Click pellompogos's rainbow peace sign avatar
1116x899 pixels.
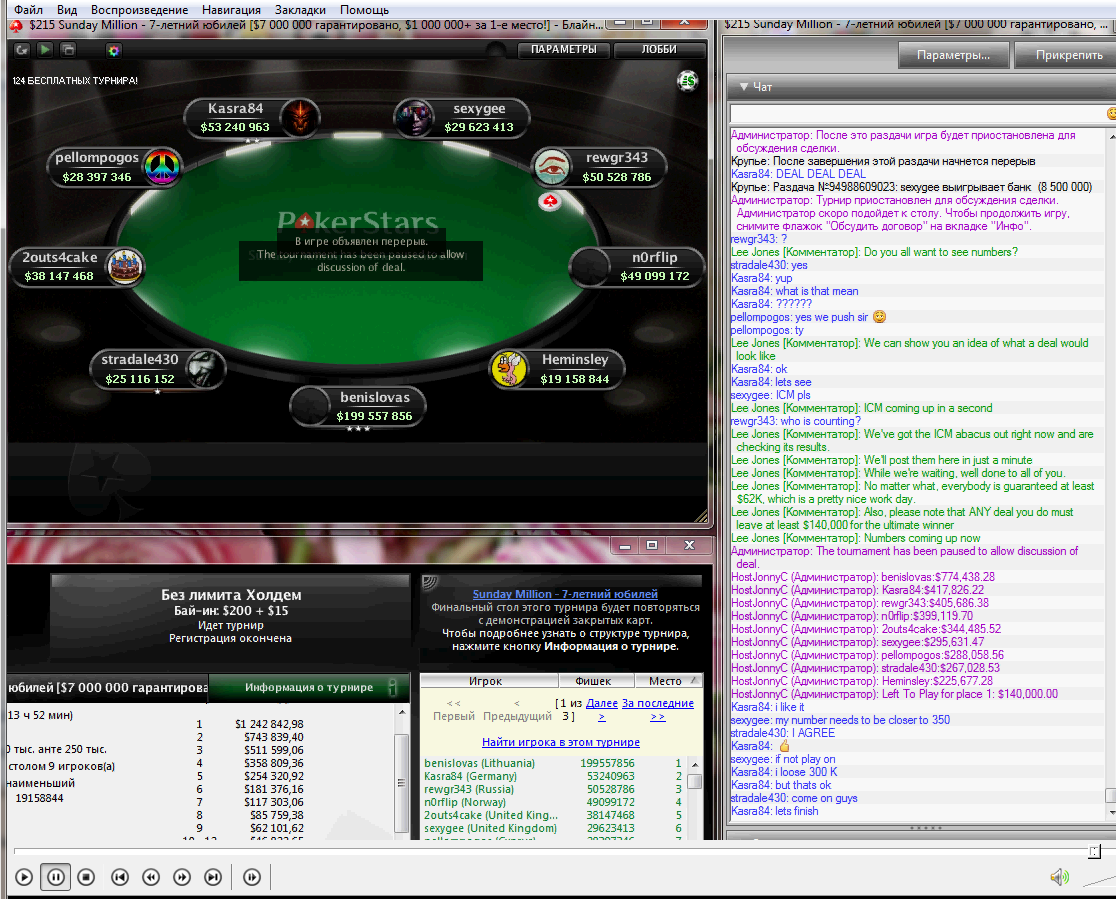pyautogui.click(x=161, y=167)
